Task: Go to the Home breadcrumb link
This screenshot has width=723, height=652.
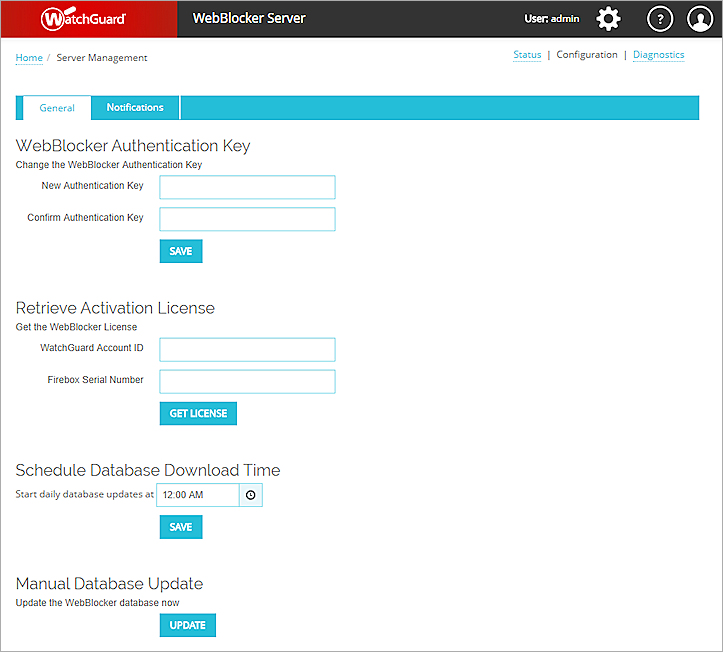Action: (x=29, y=58)
